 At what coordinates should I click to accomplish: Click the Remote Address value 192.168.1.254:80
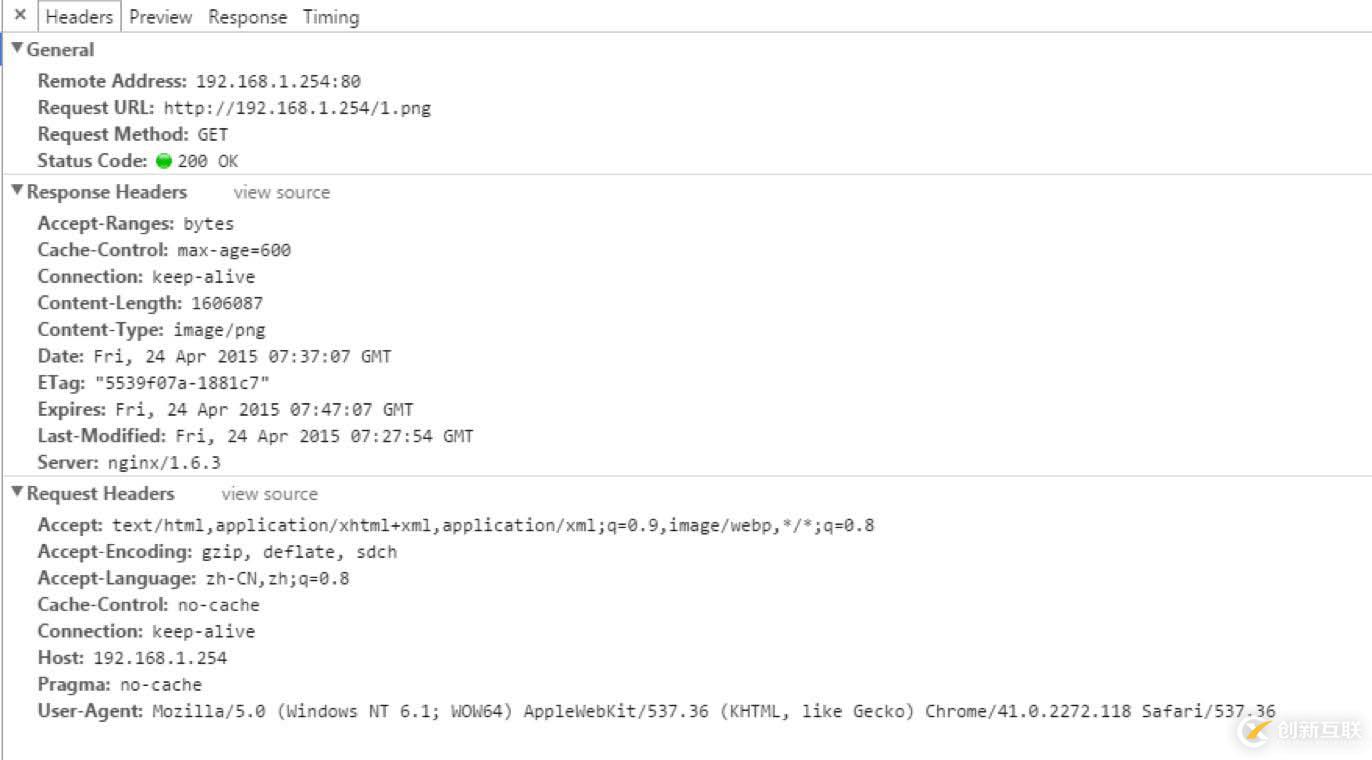[x=278, y=81]
